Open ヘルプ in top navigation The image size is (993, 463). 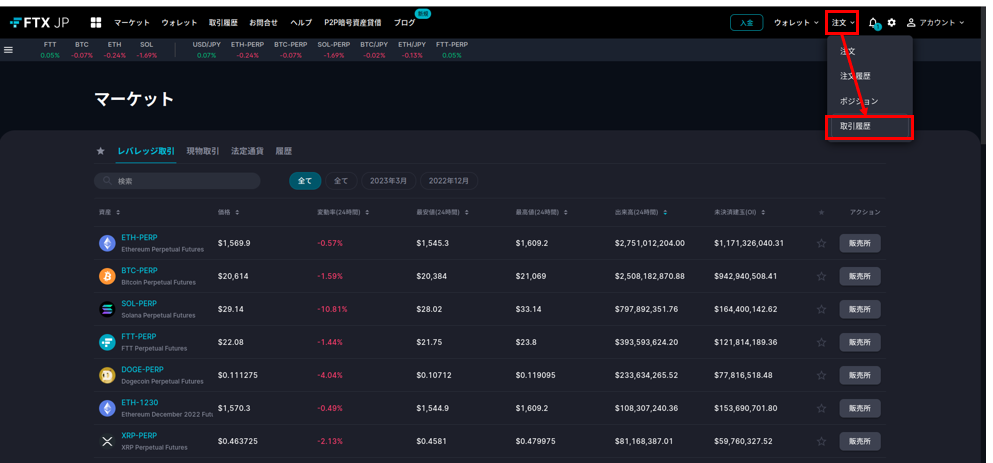(x=301, y=23)
